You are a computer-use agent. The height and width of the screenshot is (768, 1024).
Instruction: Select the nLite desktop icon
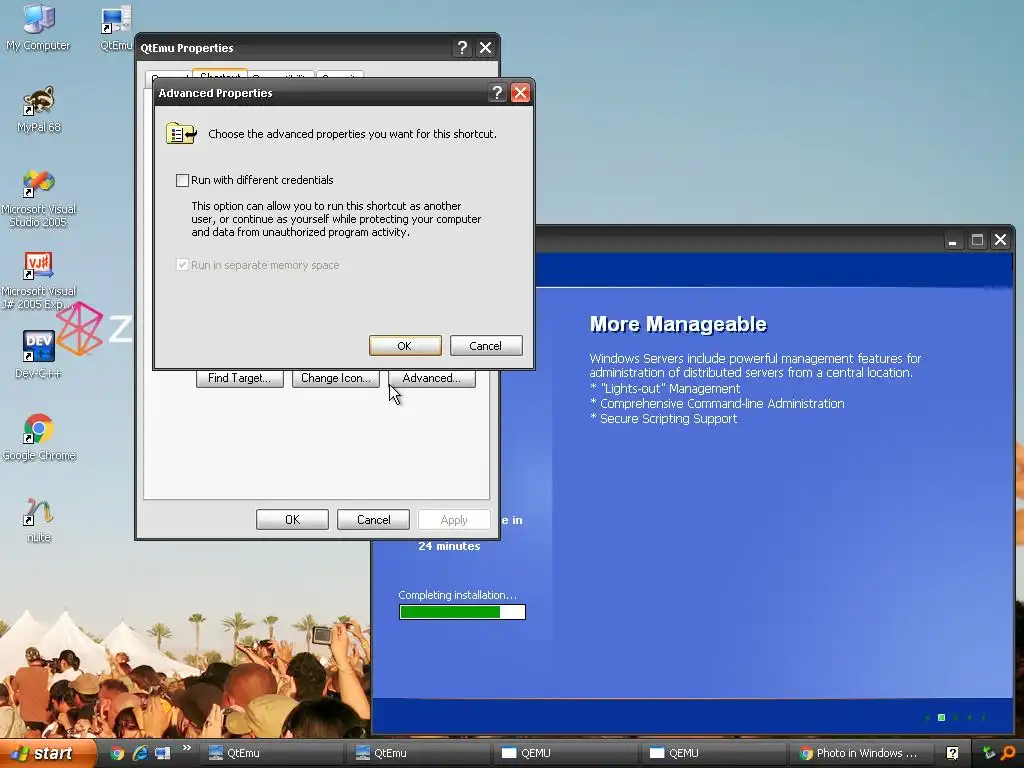tap(39, 520)
